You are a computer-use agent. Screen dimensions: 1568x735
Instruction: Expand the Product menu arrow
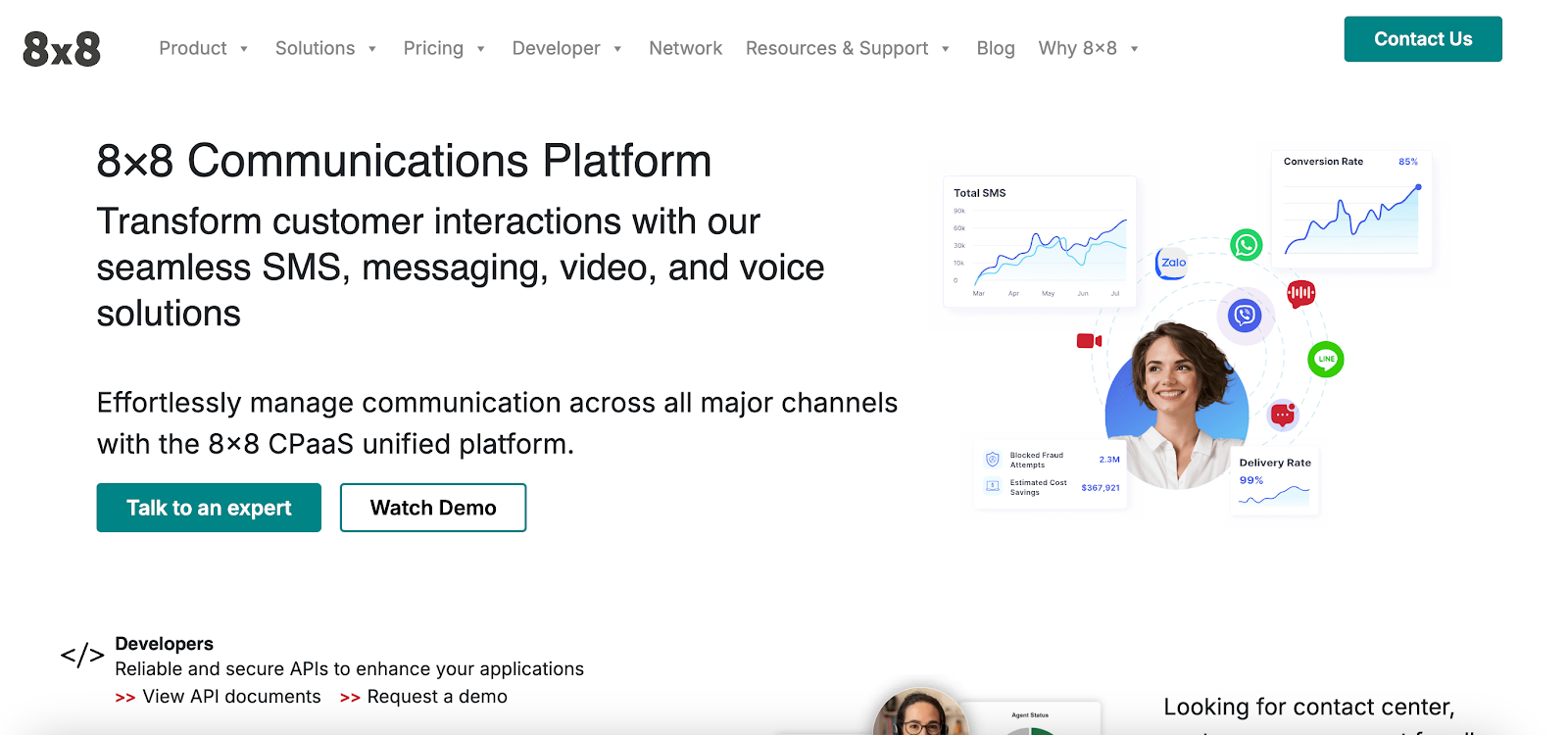[244, 49]
